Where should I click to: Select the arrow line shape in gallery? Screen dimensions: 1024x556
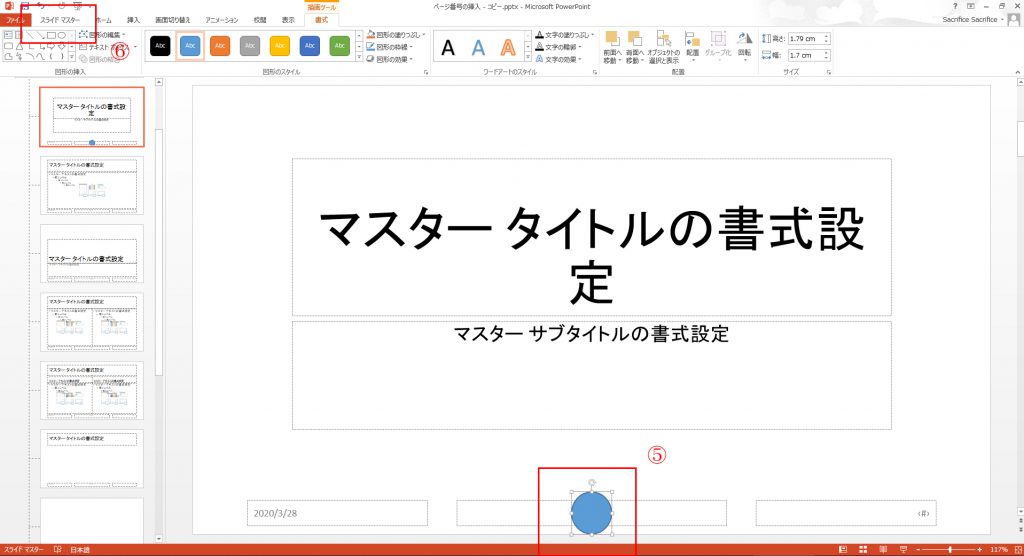click(x=40, y=35)
